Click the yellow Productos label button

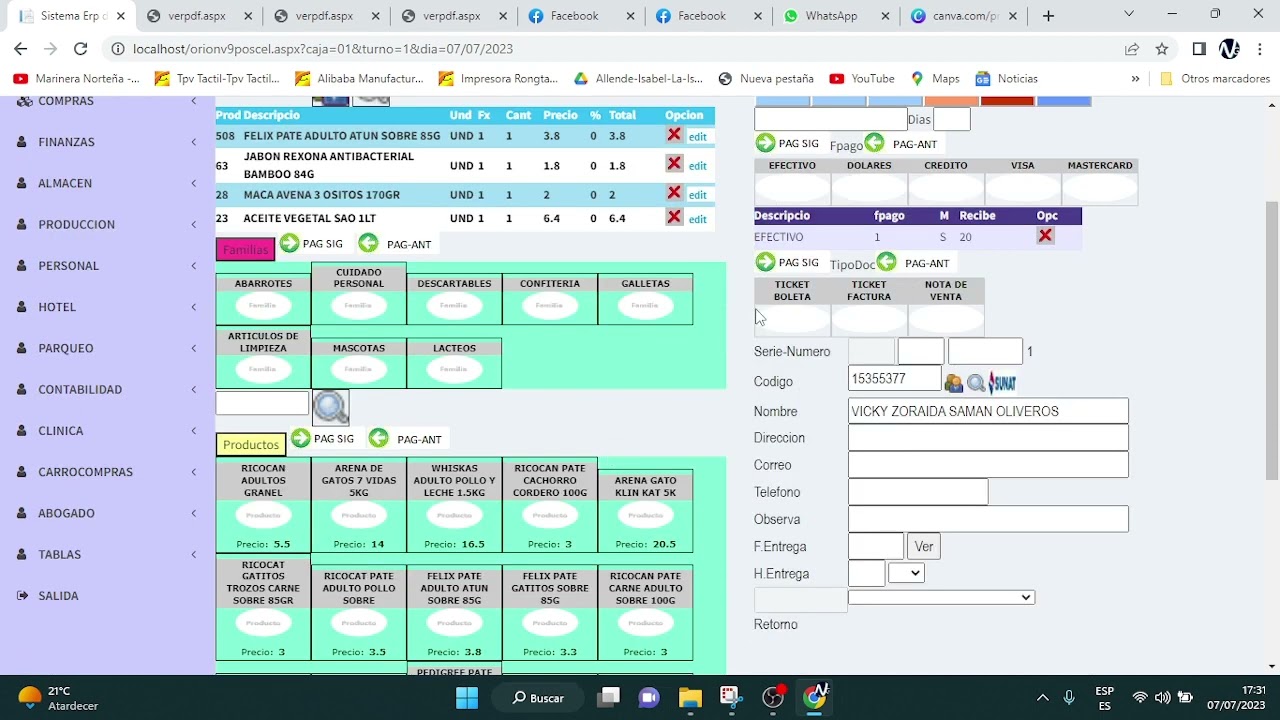point(251,444)
